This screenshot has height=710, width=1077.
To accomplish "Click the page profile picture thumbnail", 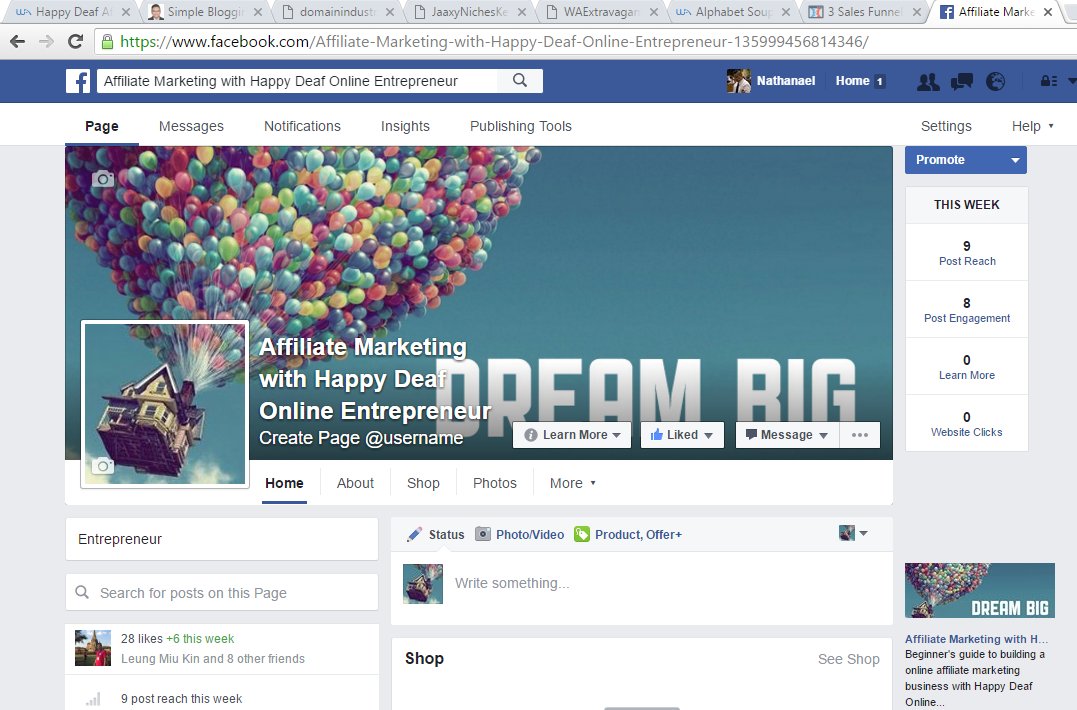I will (165, 404).
